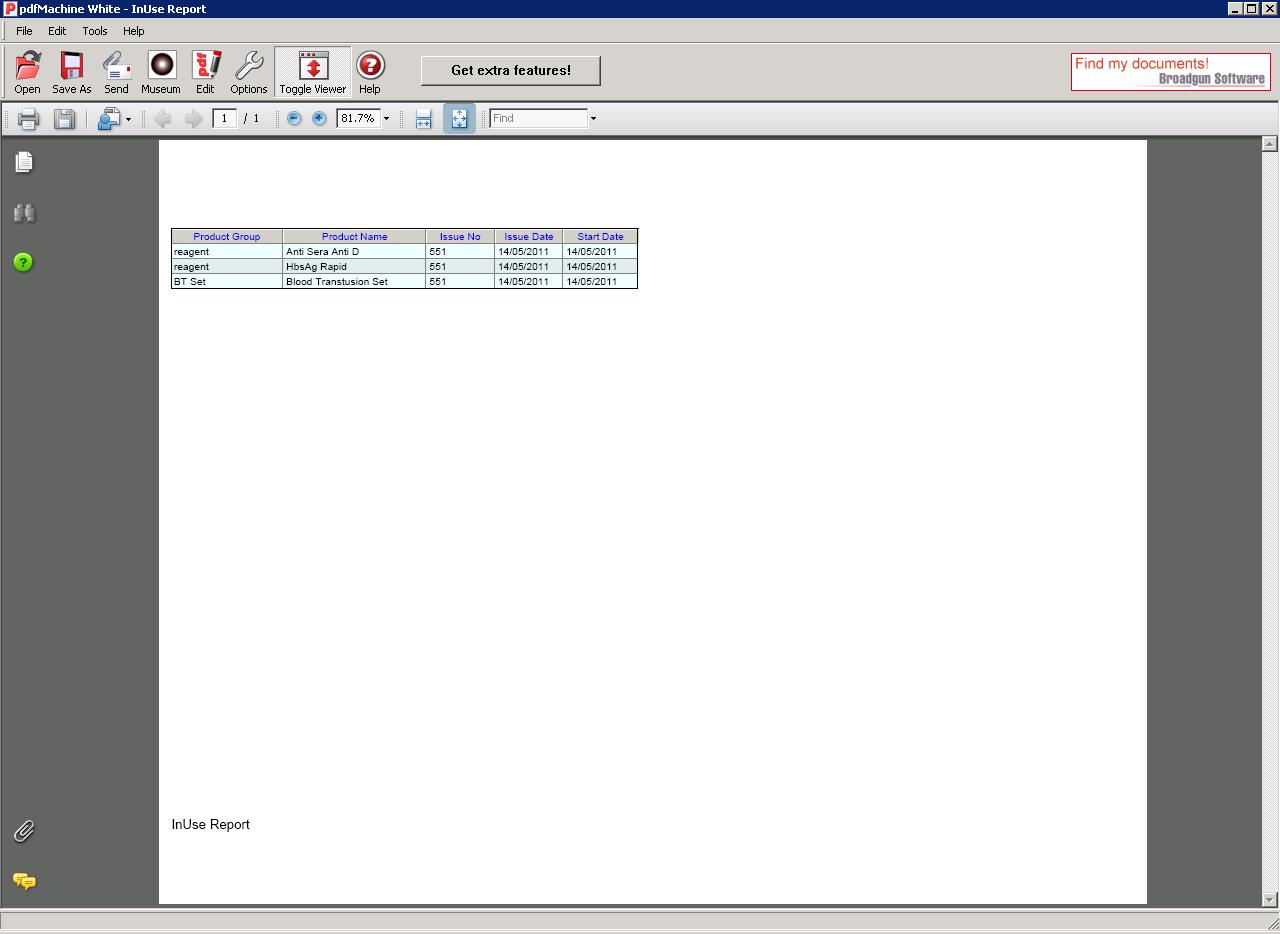Expand arrow next to print setup icon
The height and width of the screenshot is (934, 1280).
[x=128, y=120]
